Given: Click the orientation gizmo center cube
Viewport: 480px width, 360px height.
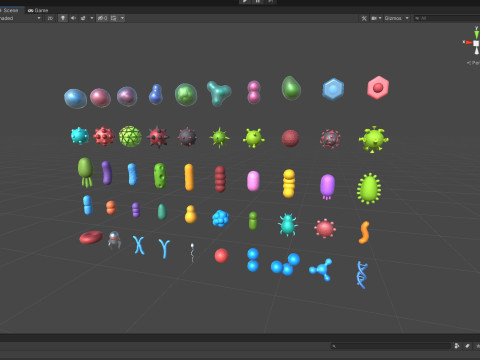Looking at the screenshot, I should (476, 43).
